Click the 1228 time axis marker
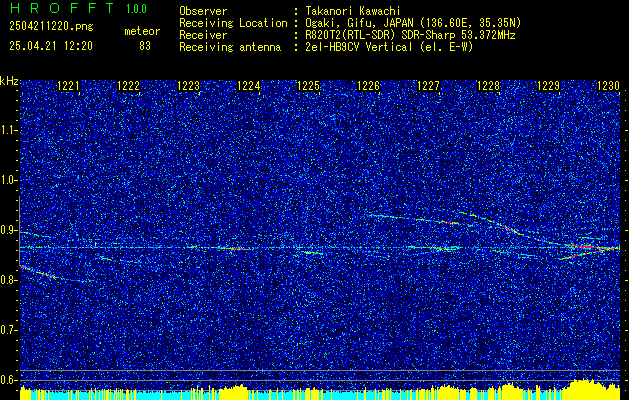The image size is (629, 400). (x=489, y=86)
